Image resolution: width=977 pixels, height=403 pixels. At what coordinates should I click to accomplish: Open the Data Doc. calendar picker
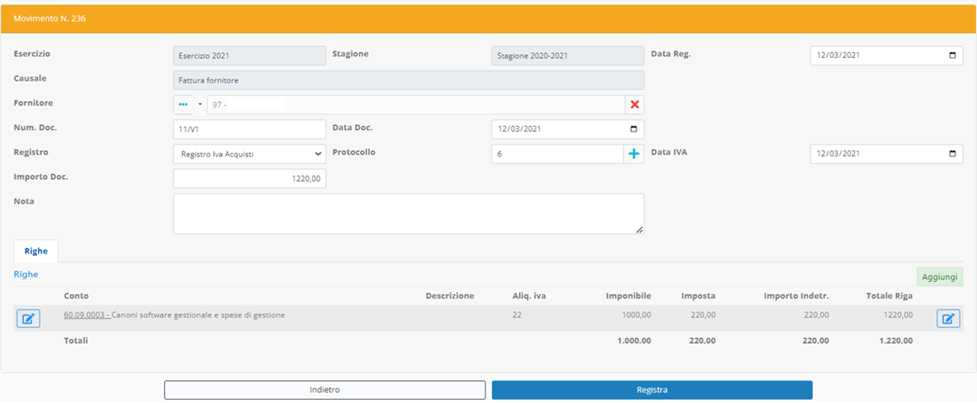[x=632, y=130]
